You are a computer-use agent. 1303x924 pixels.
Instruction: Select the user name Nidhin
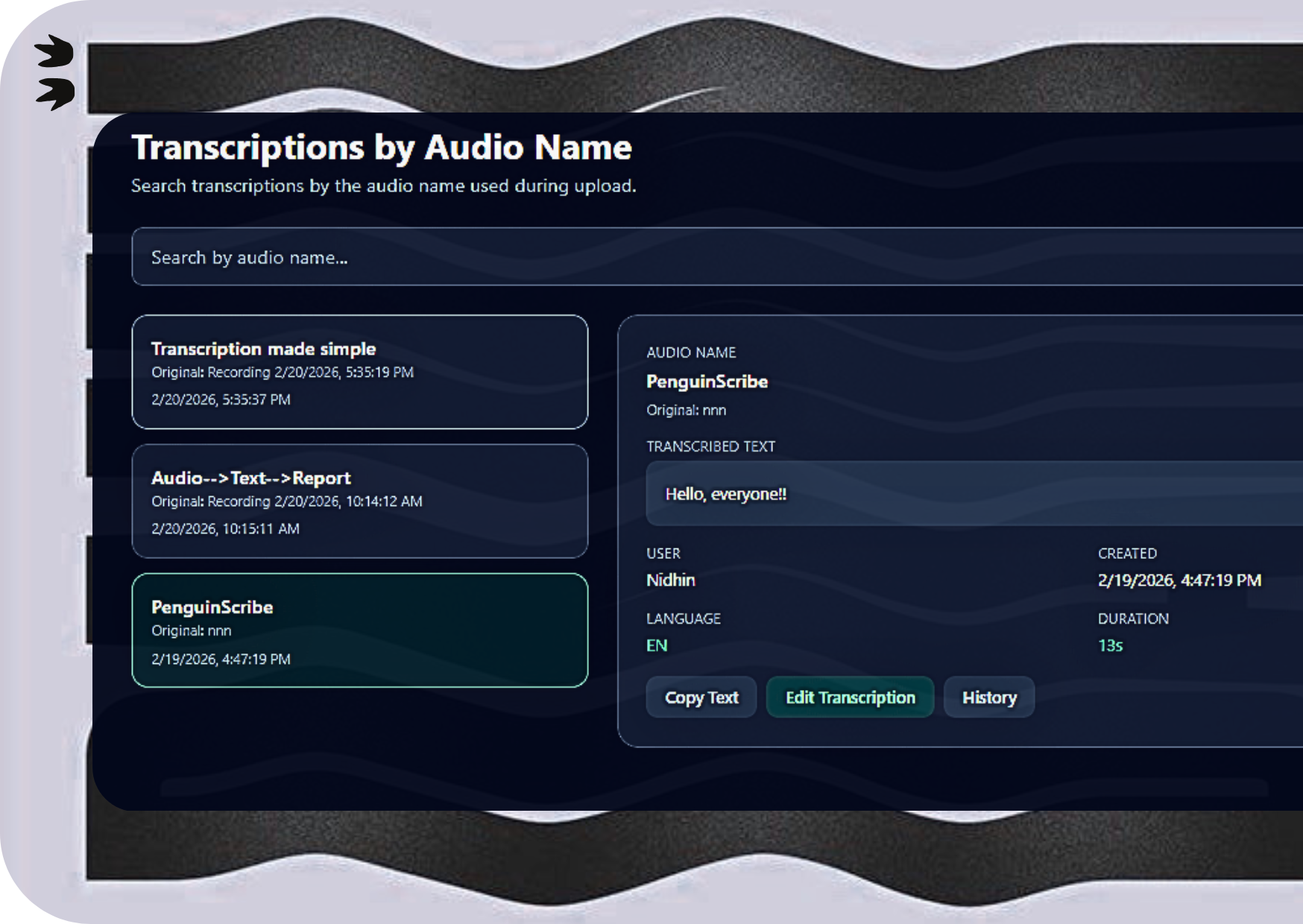[670, 580]
